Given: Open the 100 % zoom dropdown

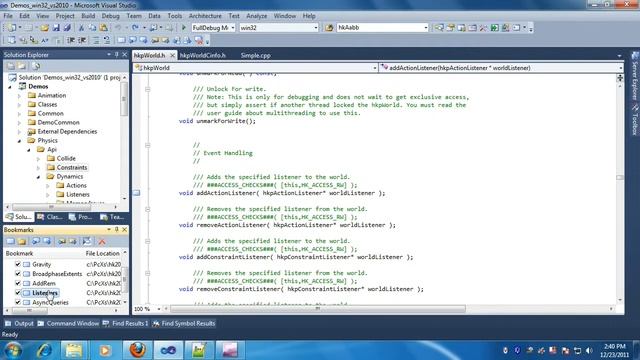Looking at the screenshot, I should 159,309.
